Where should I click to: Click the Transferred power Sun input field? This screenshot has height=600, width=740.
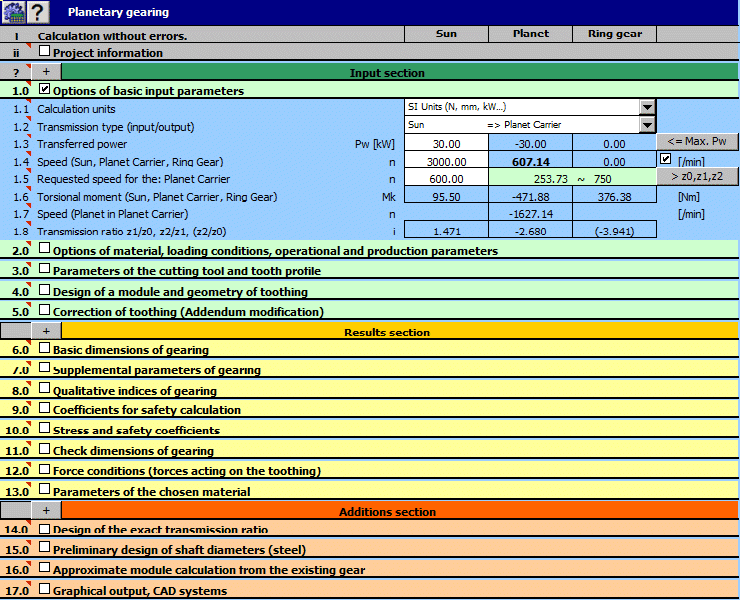[x=446, y=143]
